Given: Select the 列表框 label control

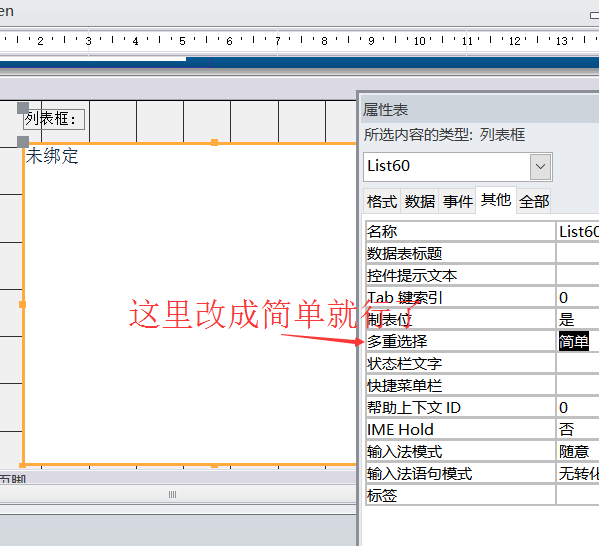Looking at the screenshot, I should [53, 119].
